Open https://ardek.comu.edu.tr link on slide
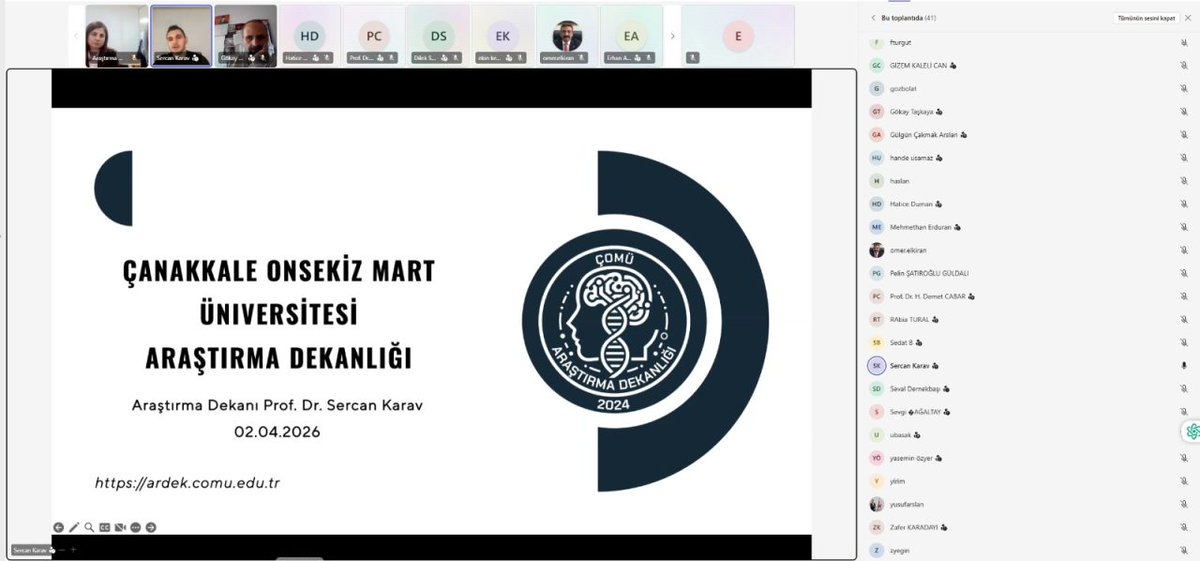 [187, 483]
